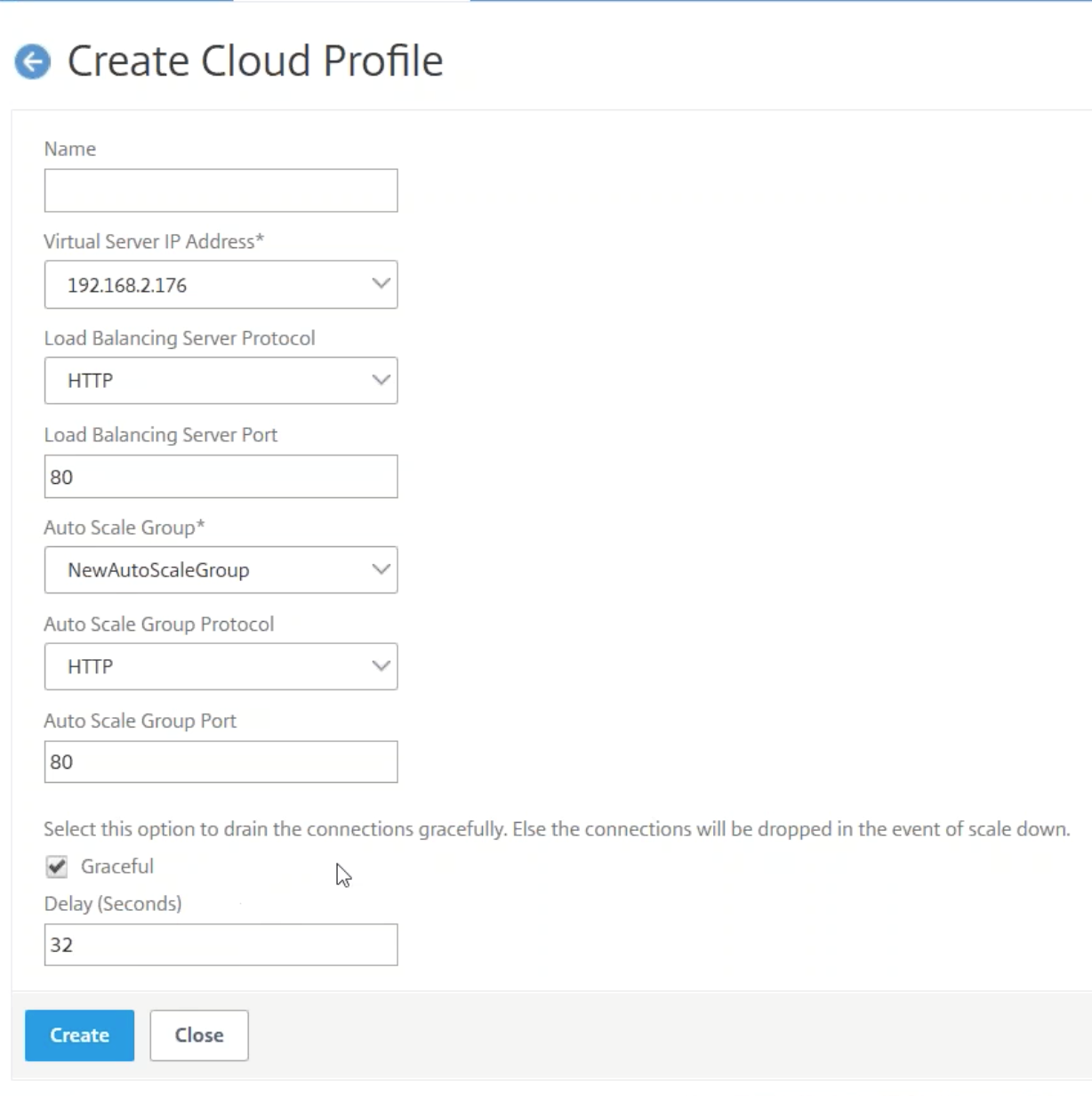
Task: Click the Delay (Seconds) label
Action: click(113, 904)
